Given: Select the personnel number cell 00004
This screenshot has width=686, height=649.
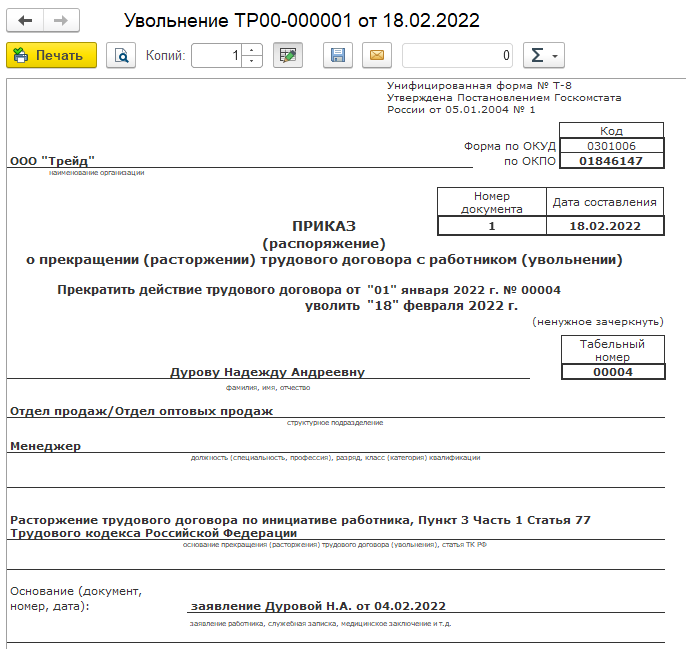Looking at the screenshot, I should coord(613,372).
